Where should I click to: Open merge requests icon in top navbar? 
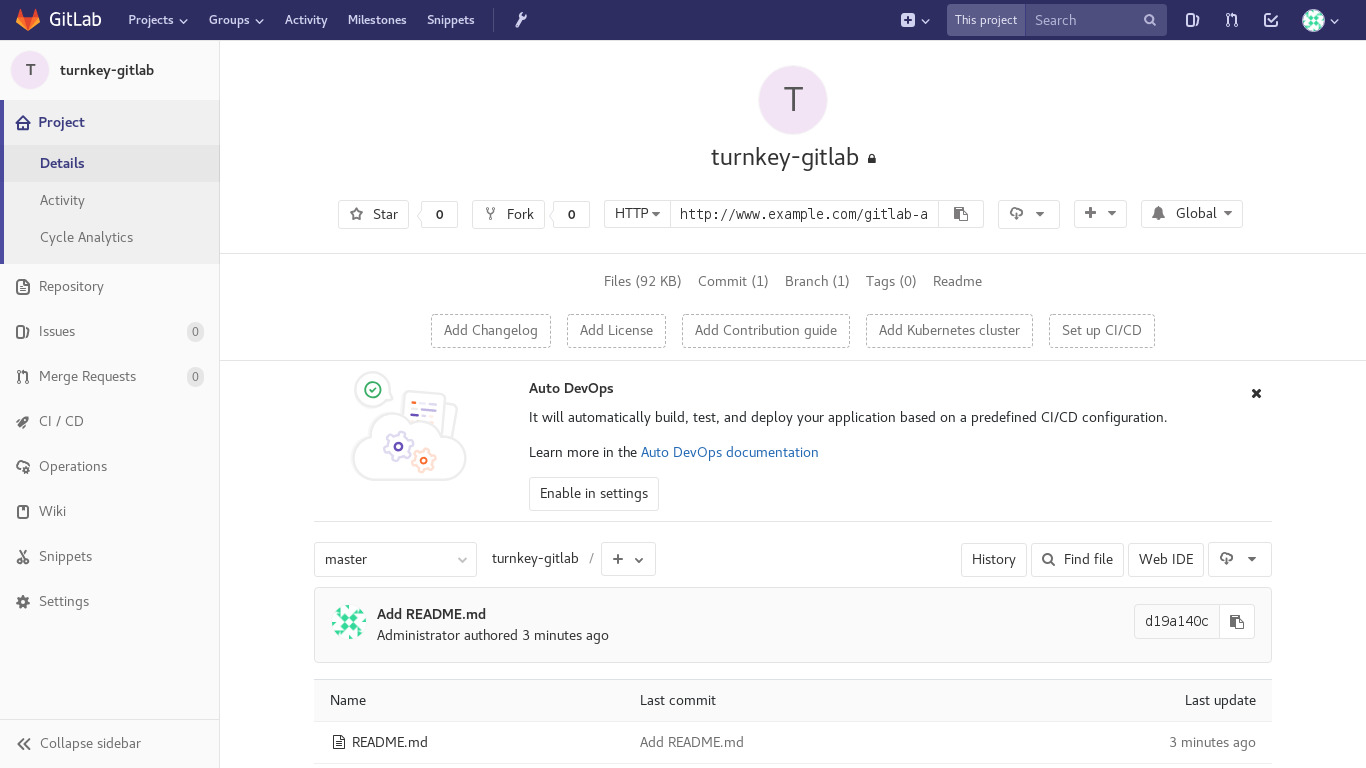[1232, 20]
